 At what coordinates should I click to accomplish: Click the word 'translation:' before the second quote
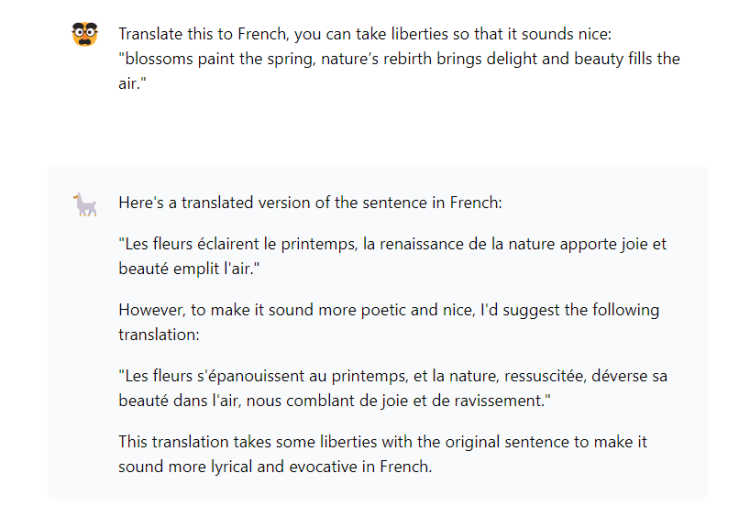(159, 335)
